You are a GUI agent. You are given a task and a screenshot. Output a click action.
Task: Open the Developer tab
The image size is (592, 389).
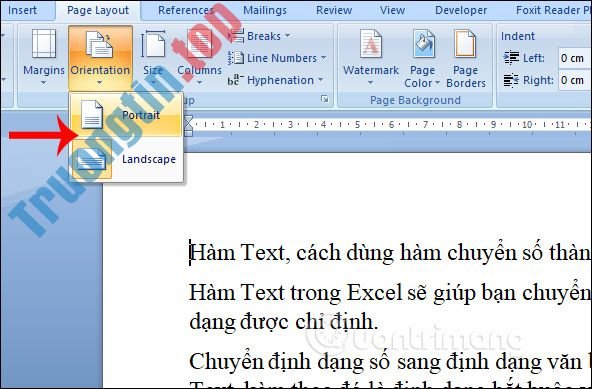[x=461, y=10]
